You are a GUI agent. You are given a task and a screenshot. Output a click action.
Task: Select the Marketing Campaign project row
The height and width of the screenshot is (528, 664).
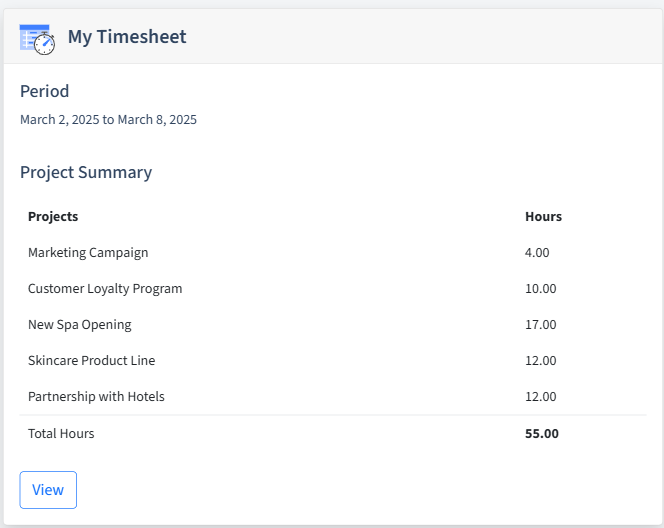pyautogui.click(x=333, y=252)
